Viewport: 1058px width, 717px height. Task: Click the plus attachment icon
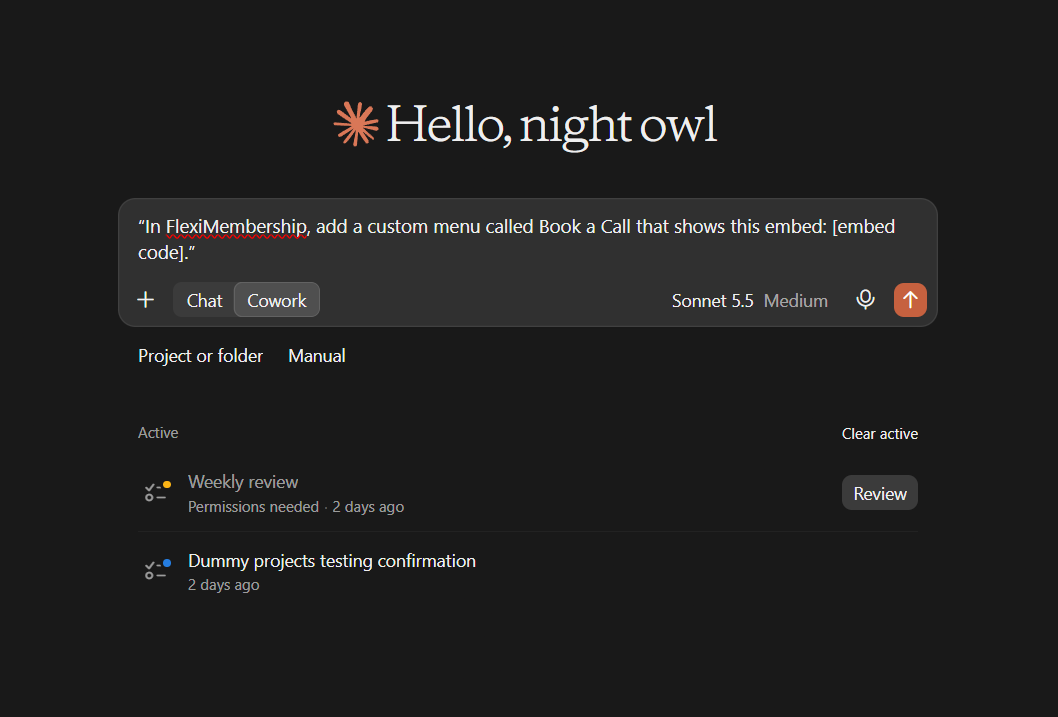click(146, 300)
